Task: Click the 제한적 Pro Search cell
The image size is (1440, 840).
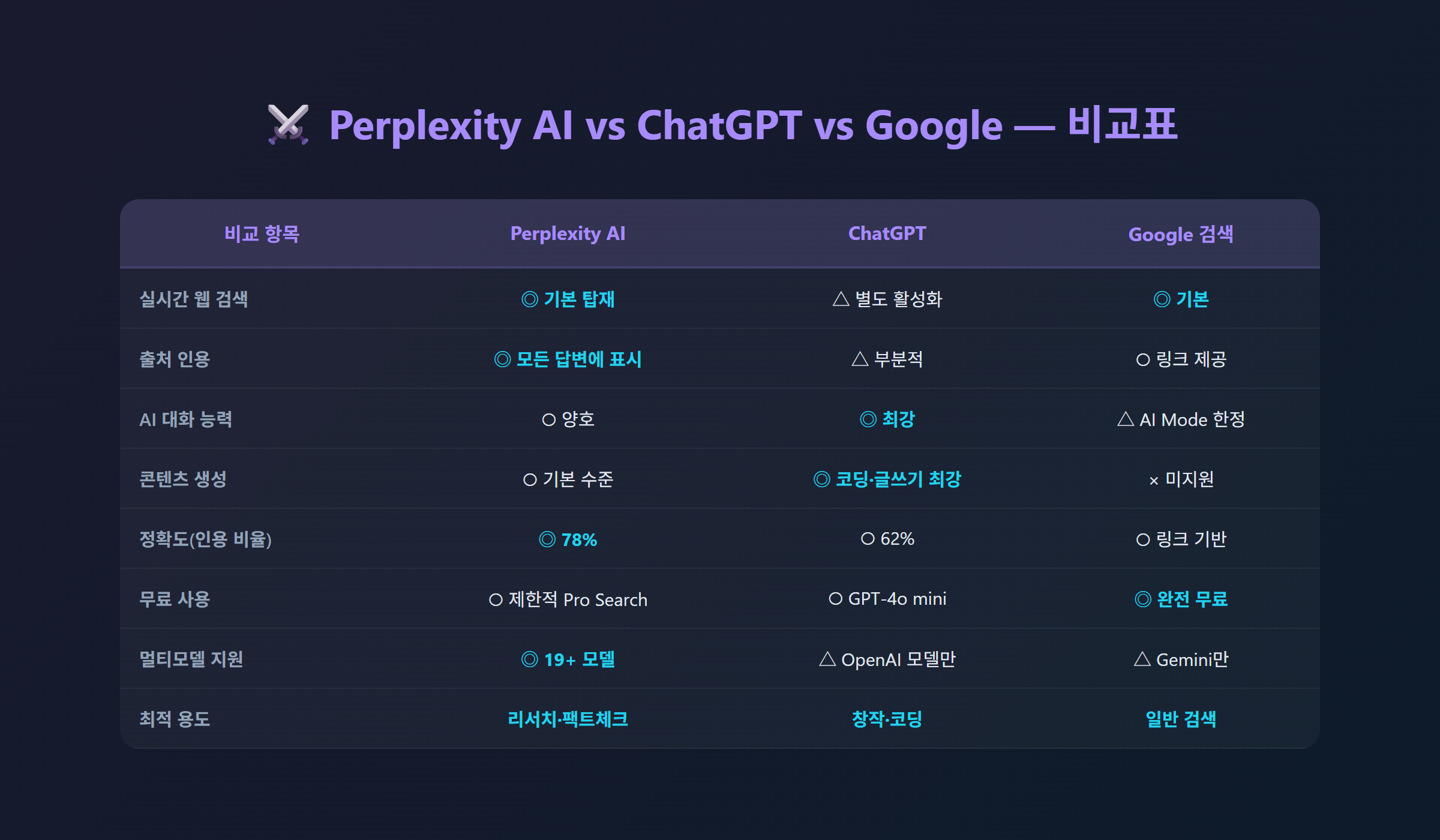Action: click(568, 599)
